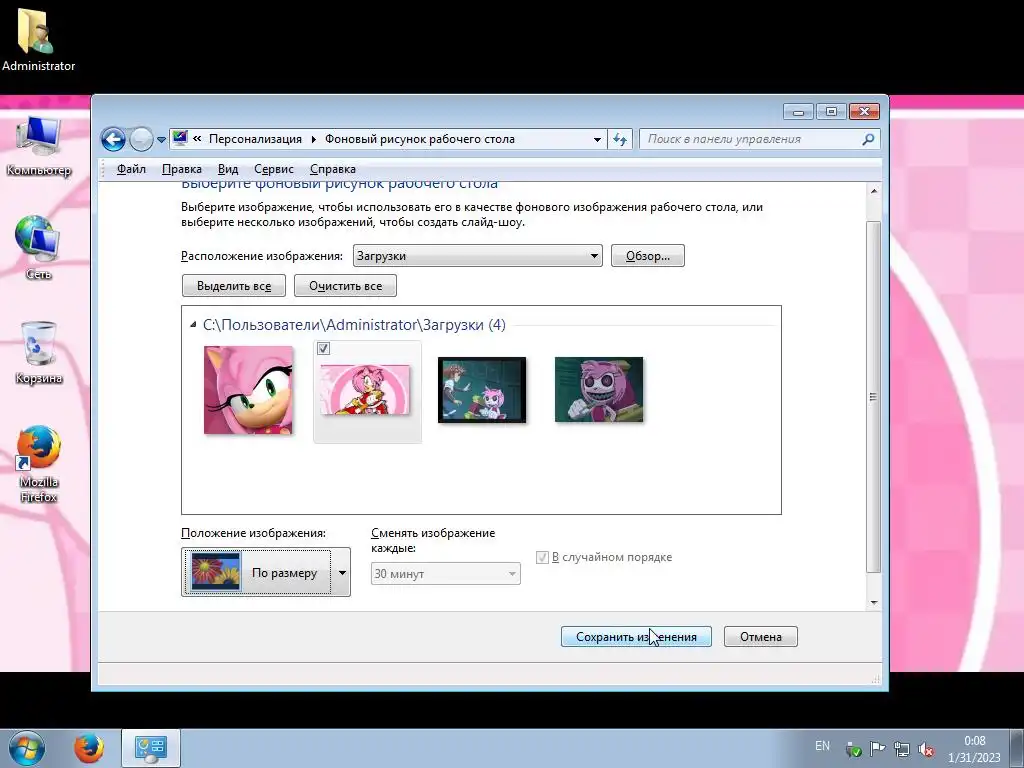Viewport: 1024px width, 768px height.
Task: Click the Отмена button
Action: pyautogui.click(x=761, y=637)
